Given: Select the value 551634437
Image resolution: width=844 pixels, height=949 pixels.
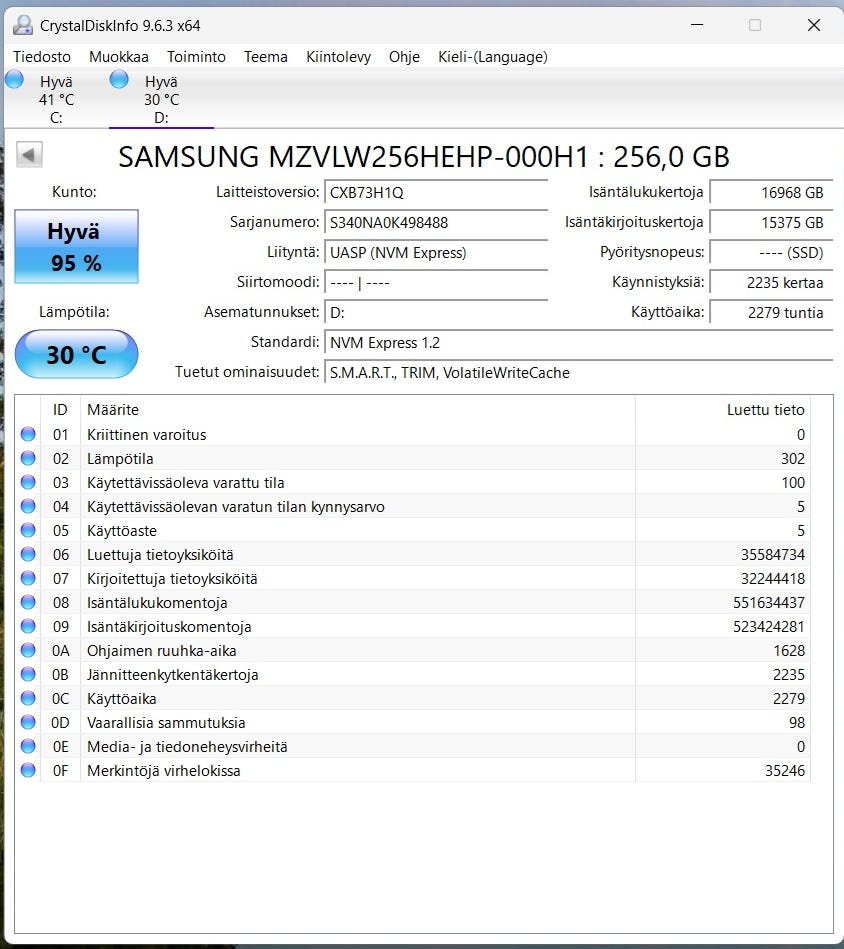Looking at the screenshot, I should pyautogui.click(x=769, y=603).
